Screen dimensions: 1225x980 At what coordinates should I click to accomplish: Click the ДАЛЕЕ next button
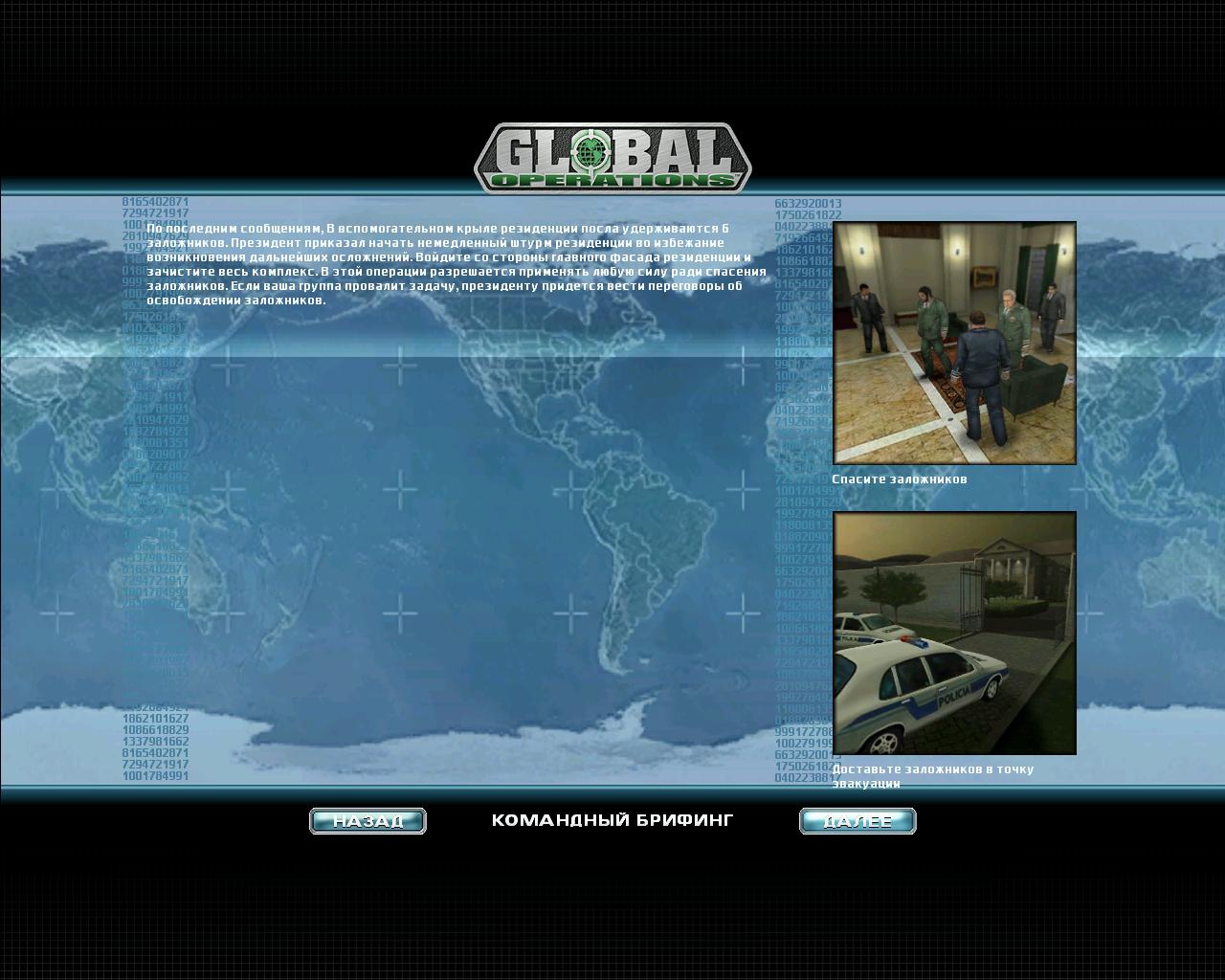pos(857,821)
